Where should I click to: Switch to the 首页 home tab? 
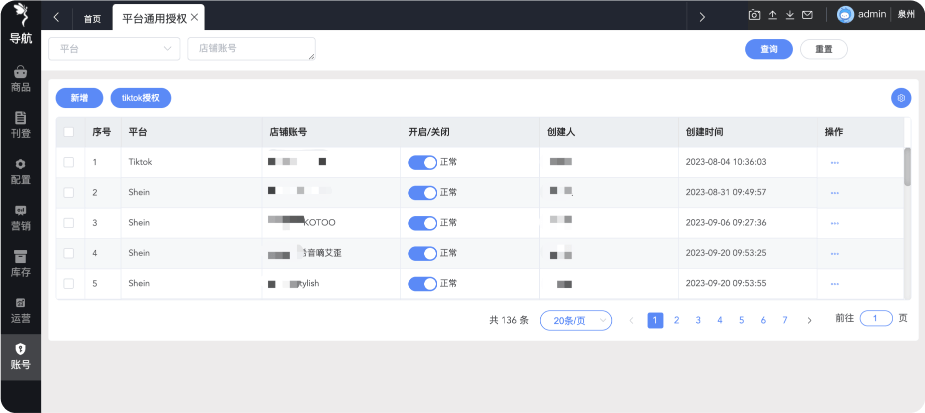[x=92, y=18]
